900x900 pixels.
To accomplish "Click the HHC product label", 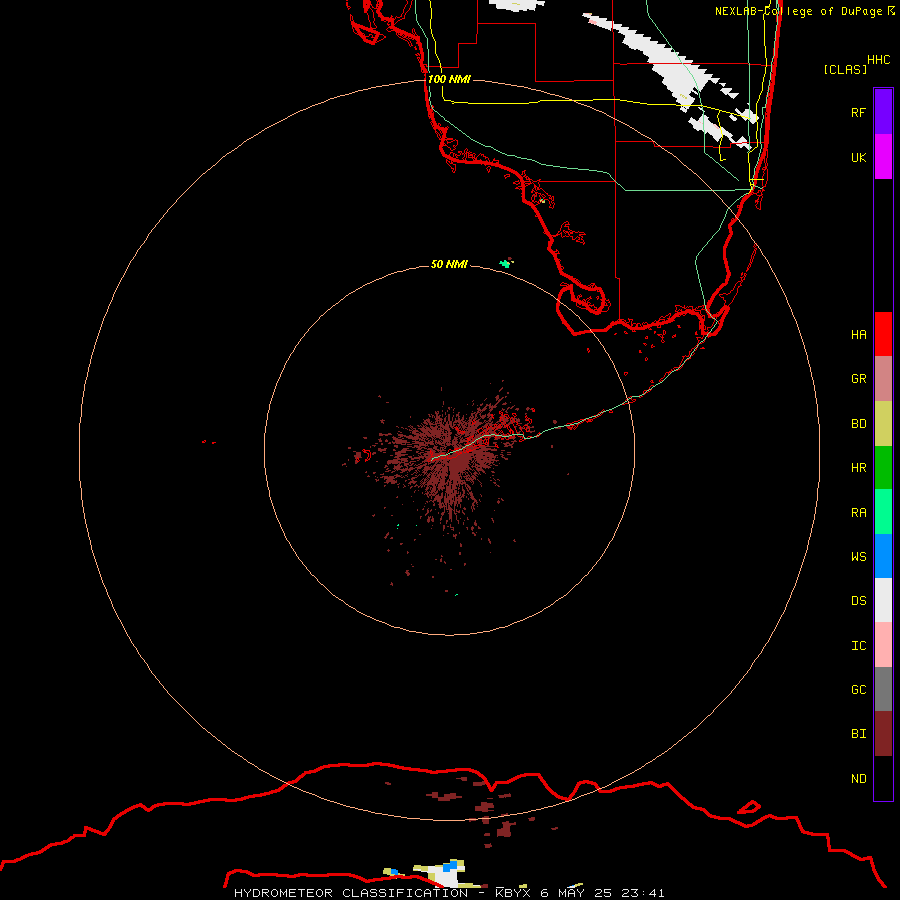I will pyautogui.click(x=878, y=60).
